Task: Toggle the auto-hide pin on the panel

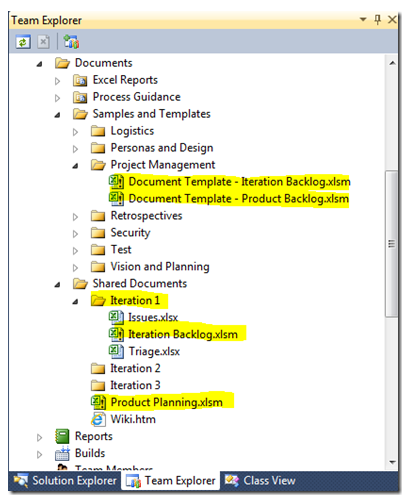Action: pos(377,20)
